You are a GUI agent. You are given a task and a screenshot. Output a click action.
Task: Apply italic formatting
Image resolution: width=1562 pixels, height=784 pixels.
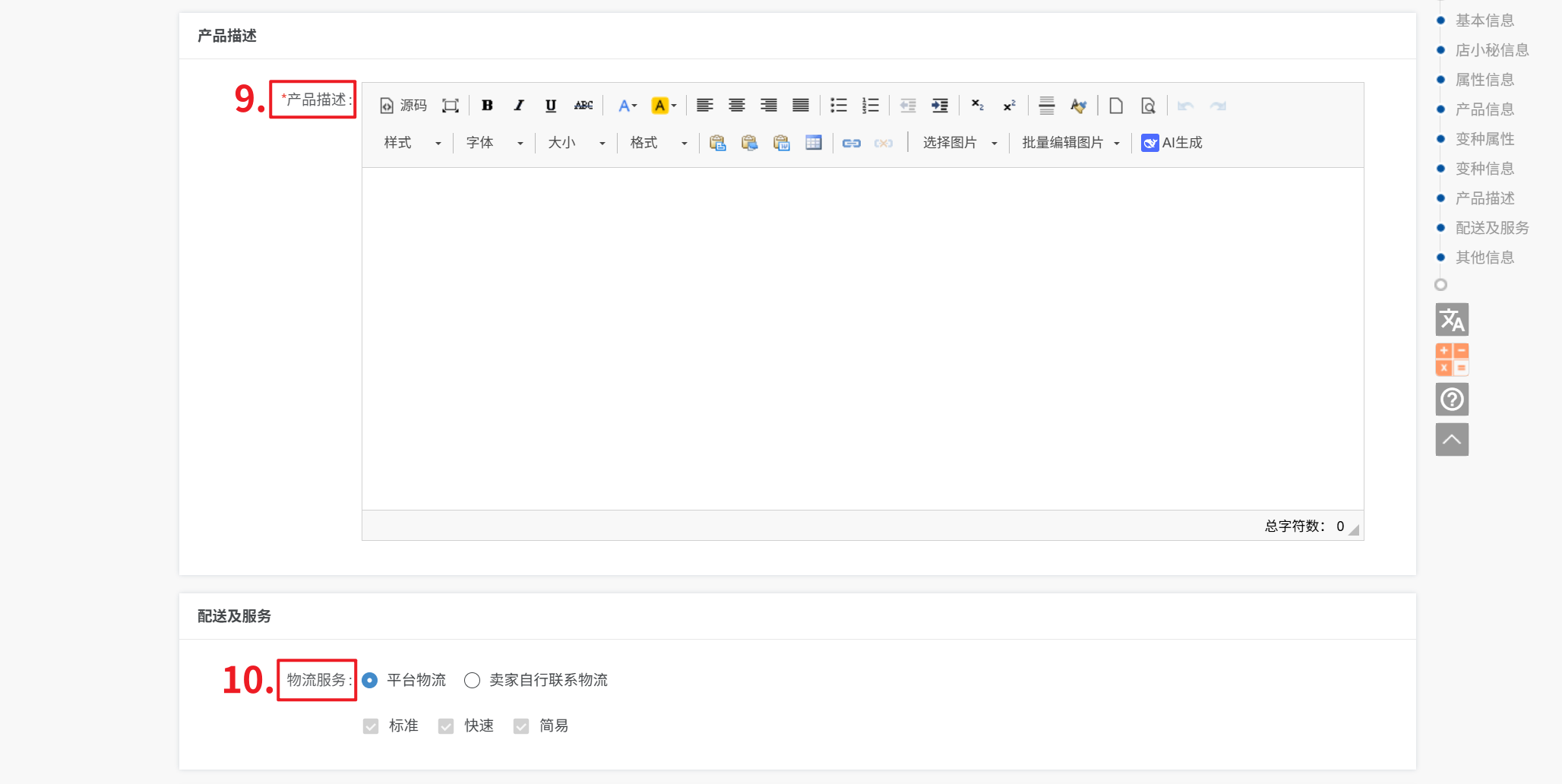519,106
